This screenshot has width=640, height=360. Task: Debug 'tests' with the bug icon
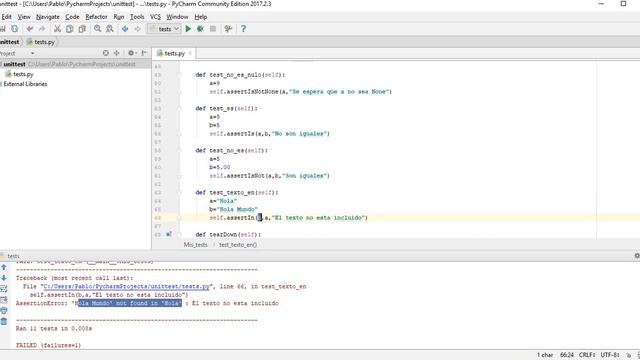click(x=200, y=29)
